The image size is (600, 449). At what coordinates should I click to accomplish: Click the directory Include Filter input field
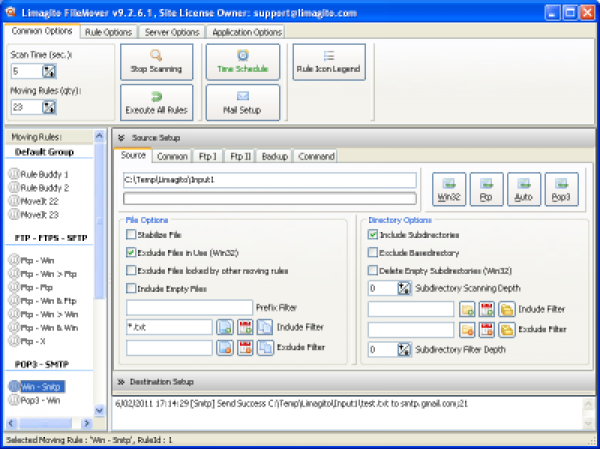point(411,309)
